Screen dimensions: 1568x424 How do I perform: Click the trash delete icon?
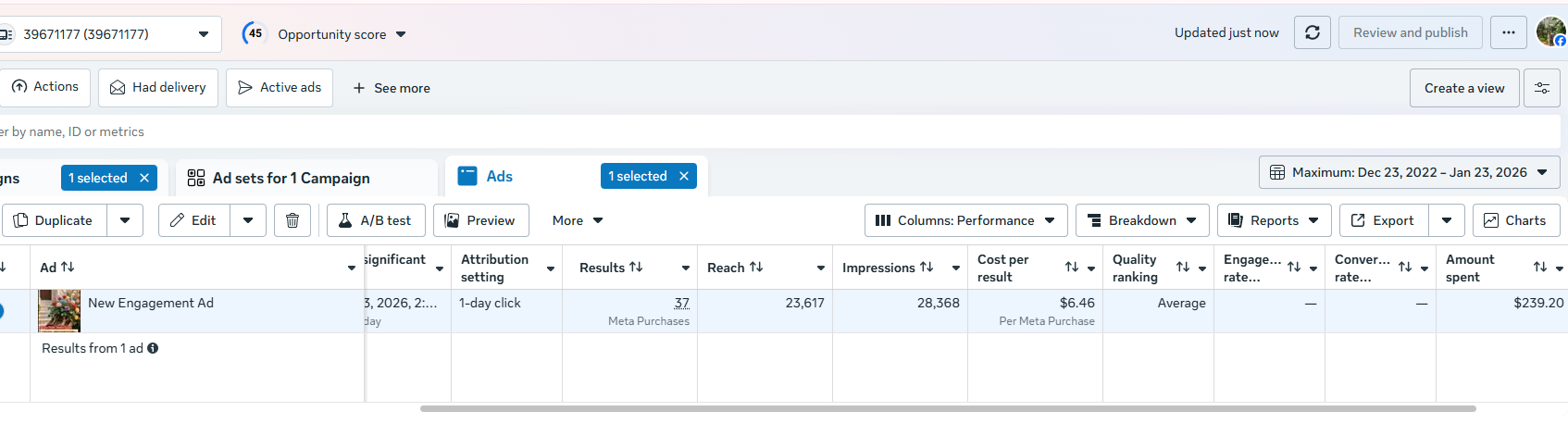coord(292,220)
